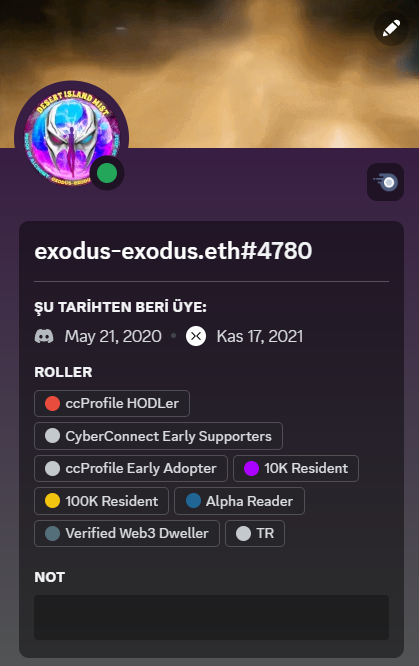Click the active developer badge icon
The height and width of the screenshot is (666, 419).
(x=385, y=182)
